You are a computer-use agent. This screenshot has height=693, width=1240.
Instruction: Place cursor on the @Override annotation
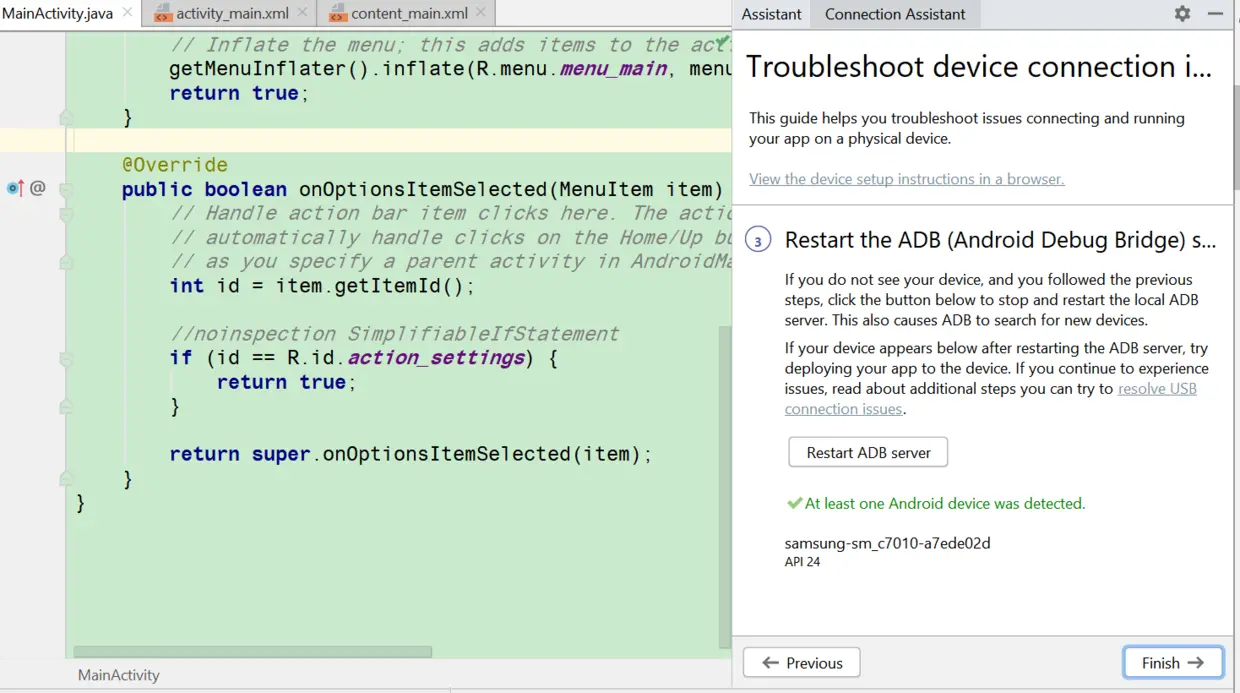click(x=175, y=165)
